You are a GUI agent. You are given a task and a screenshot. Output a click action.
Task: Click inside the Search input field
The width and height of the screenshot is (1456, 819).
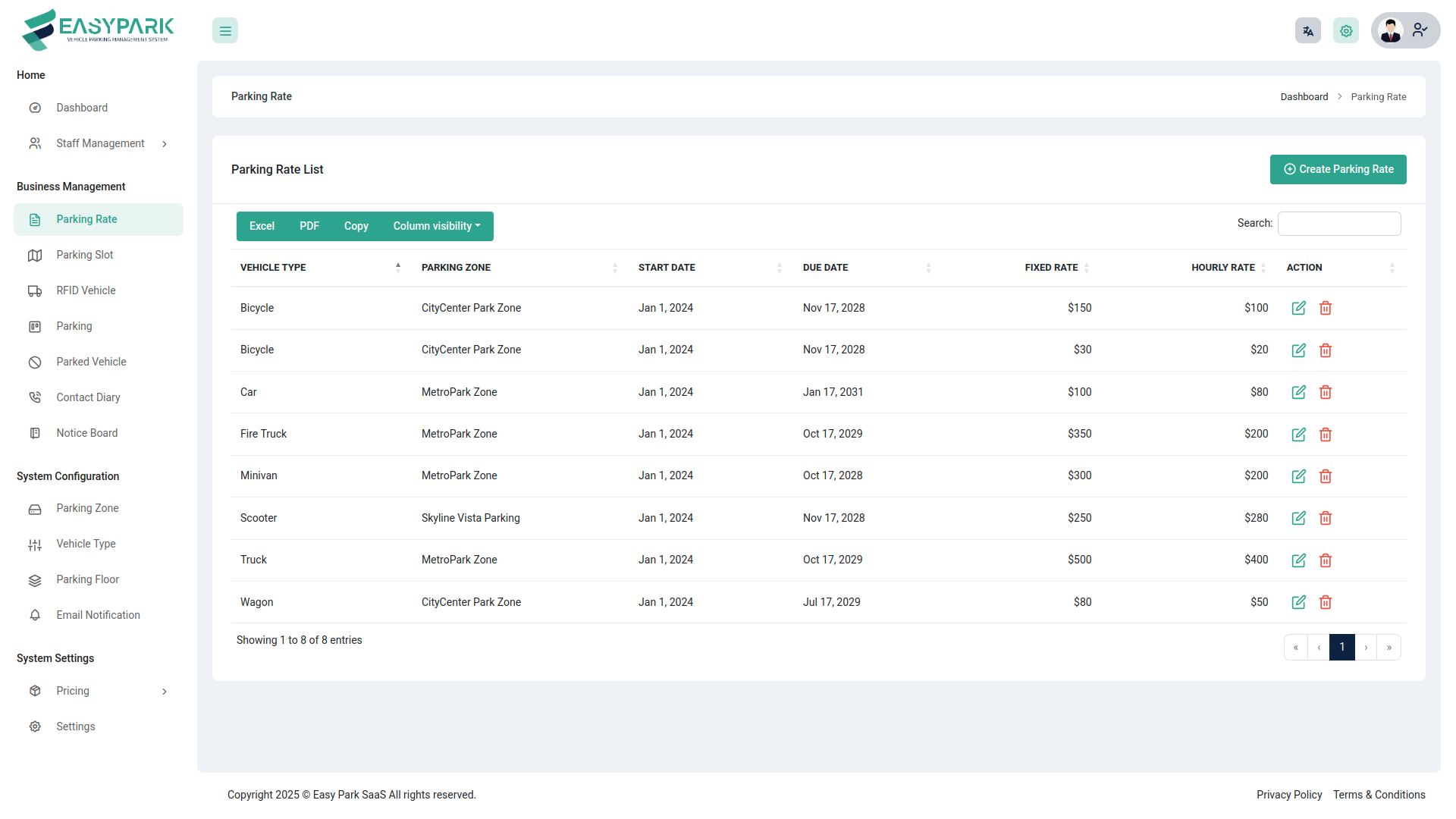1339,223
